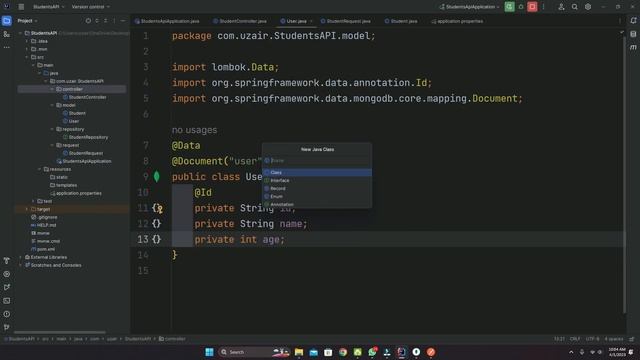Switch to application.properties tab
Viewport: 640px width, 360px height.
(457, 21)
